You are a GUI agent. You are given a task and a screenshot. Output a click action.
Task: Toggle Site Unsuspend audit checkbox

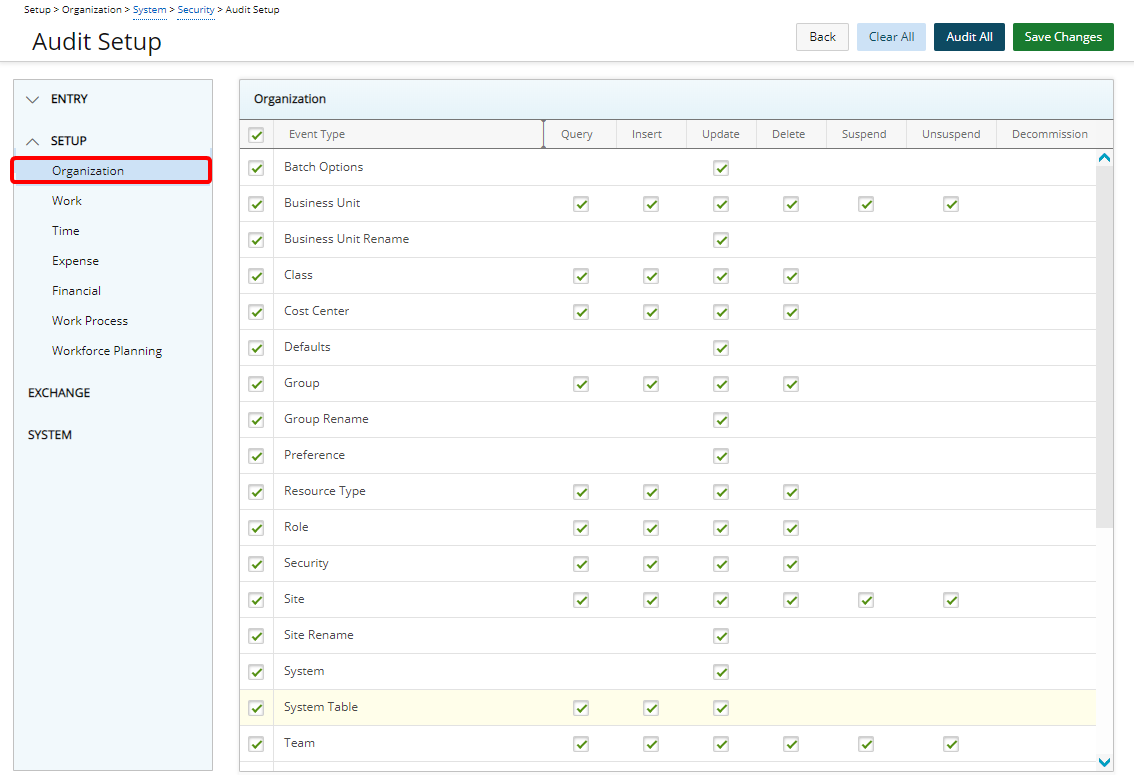tap(951, 600)
